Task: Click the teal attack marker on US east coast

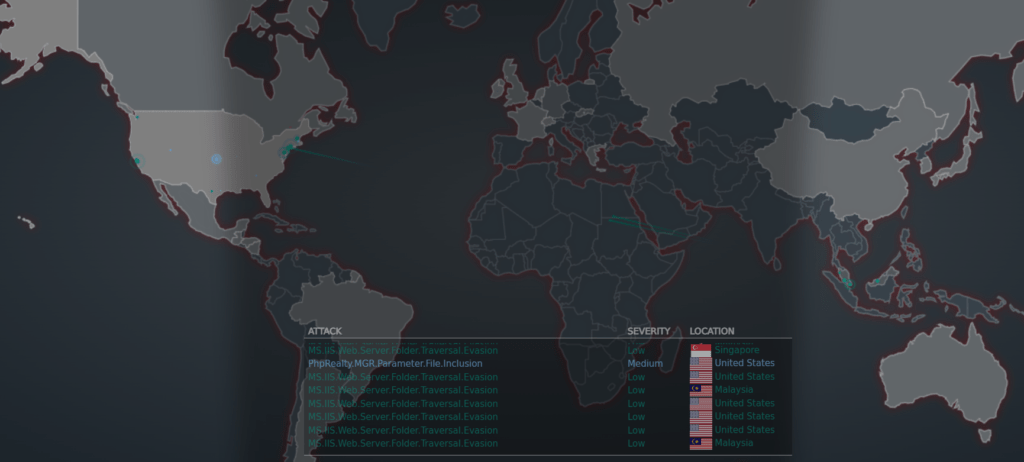Action: coord(287,149)
